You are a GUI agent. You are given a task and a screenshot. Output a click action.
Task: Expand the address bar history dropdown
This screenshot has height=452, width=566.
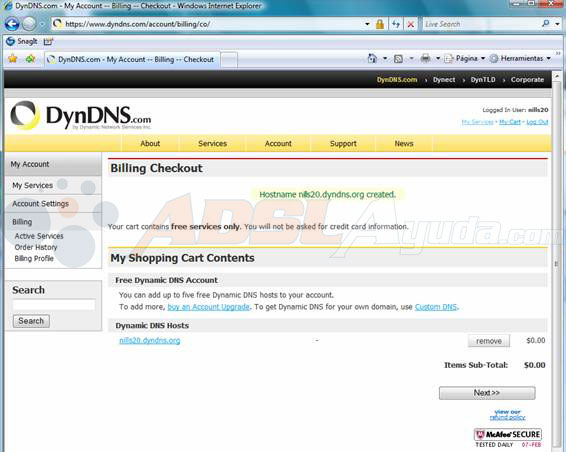pyautogui.click(x=367, y=24)
